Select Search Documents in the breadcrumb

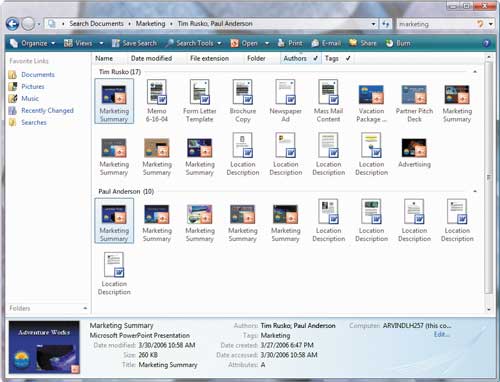click(96, 24)
